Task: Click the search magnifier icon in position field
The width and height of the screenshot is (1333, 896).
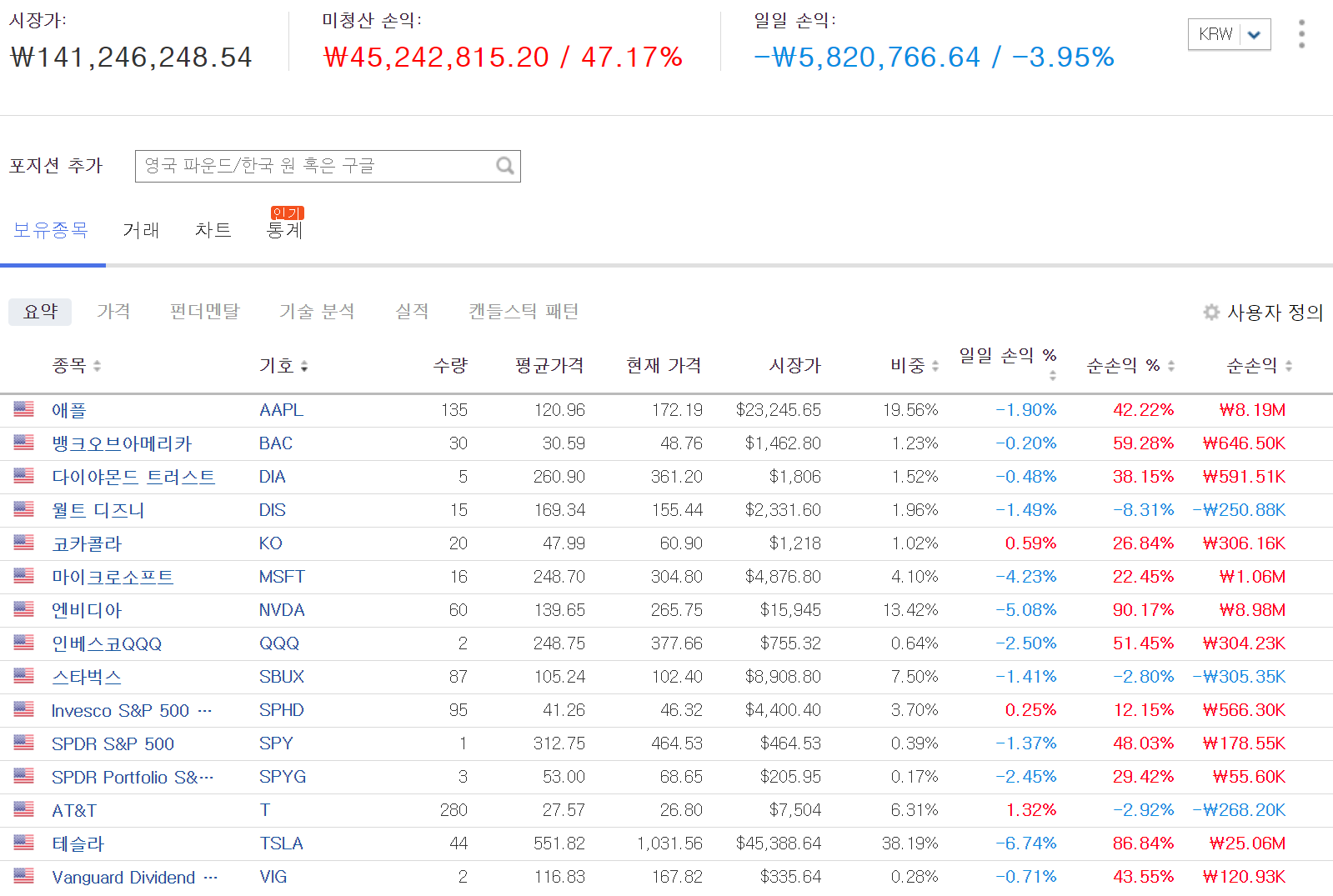Action: (x=504, y=165)
